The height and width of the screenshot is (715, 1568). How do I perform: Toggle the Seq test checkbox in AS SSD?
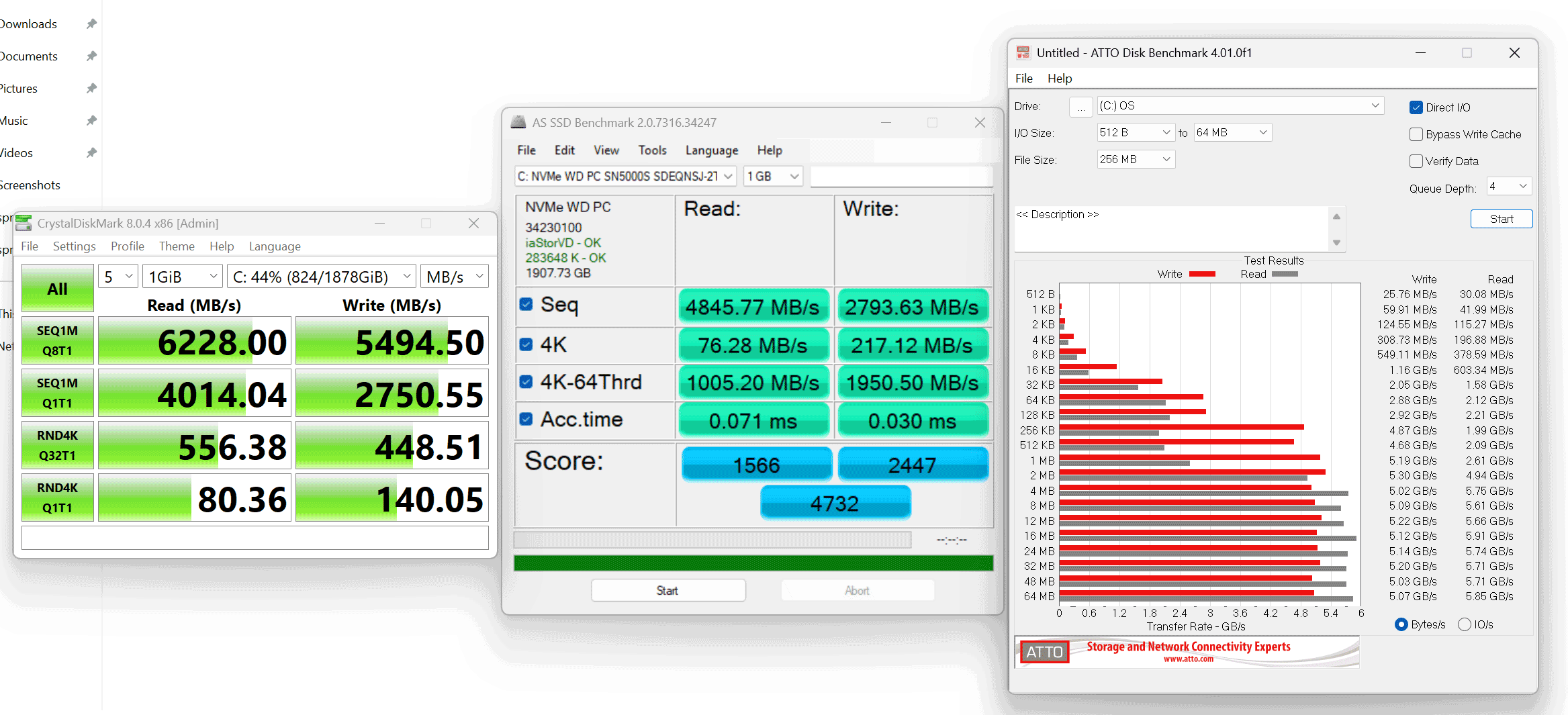pyautogui.click(x=526, y=304)
